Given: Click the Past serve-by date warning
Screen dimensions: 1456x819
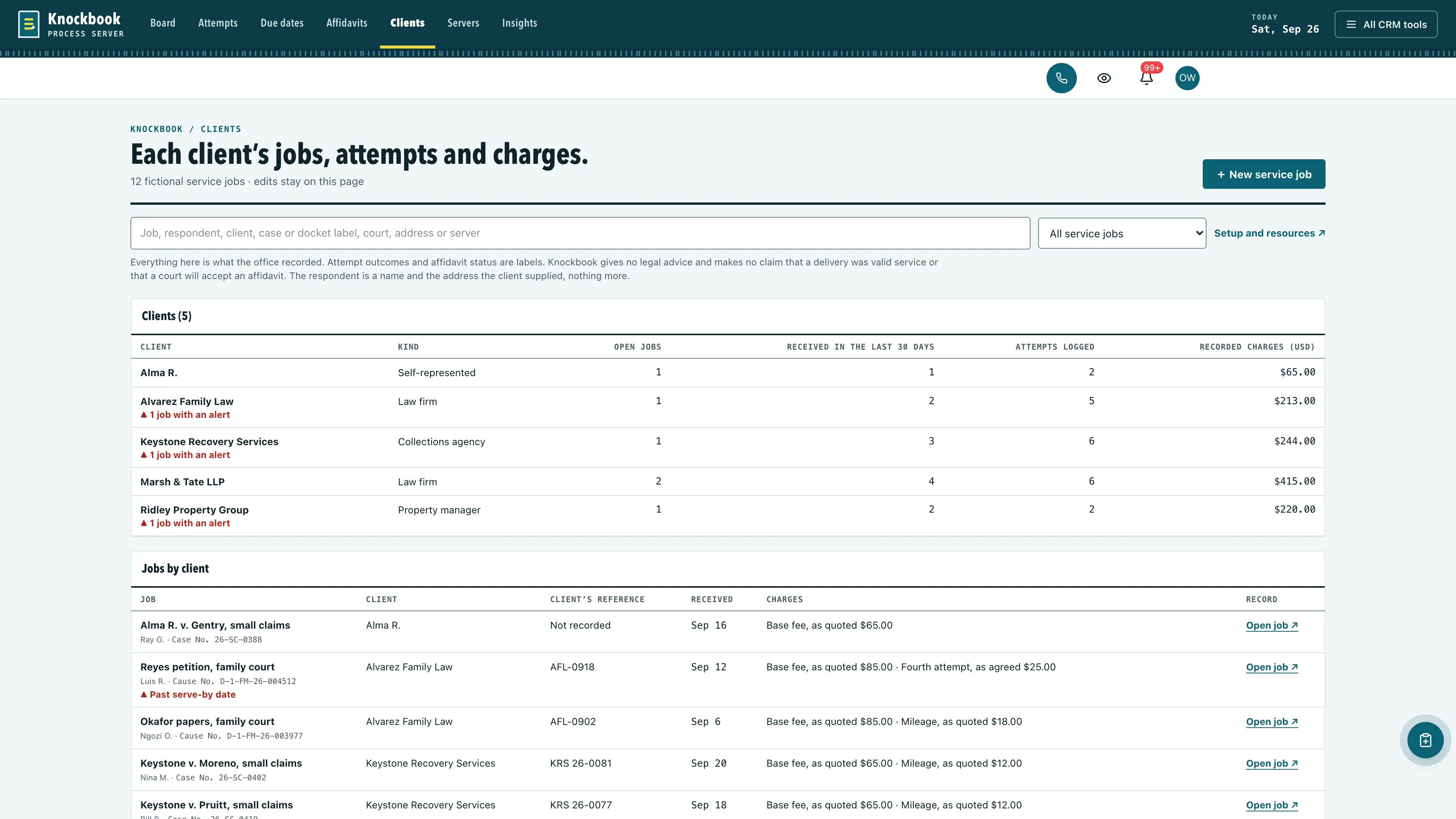Looking at the screenshot, I should tap(188, 695).
